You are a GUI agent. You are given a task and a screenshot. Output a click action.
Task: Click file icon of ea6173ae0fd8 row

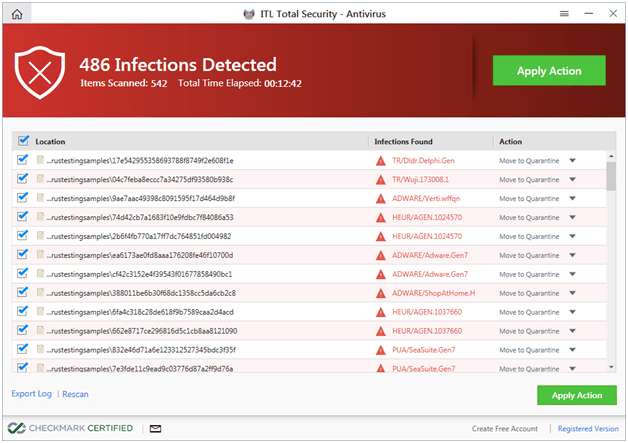coord(40,255)
